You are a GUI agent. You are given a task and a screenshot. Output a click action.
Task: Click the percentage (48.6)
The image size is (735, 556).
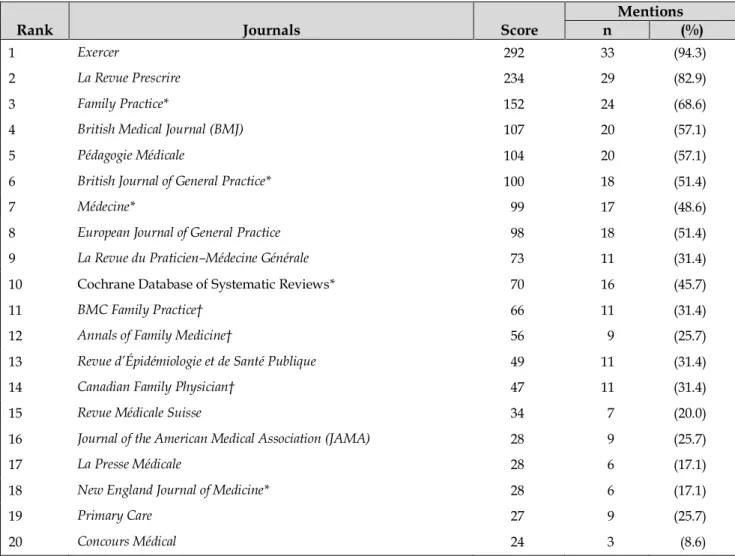[x=690, y=207]
